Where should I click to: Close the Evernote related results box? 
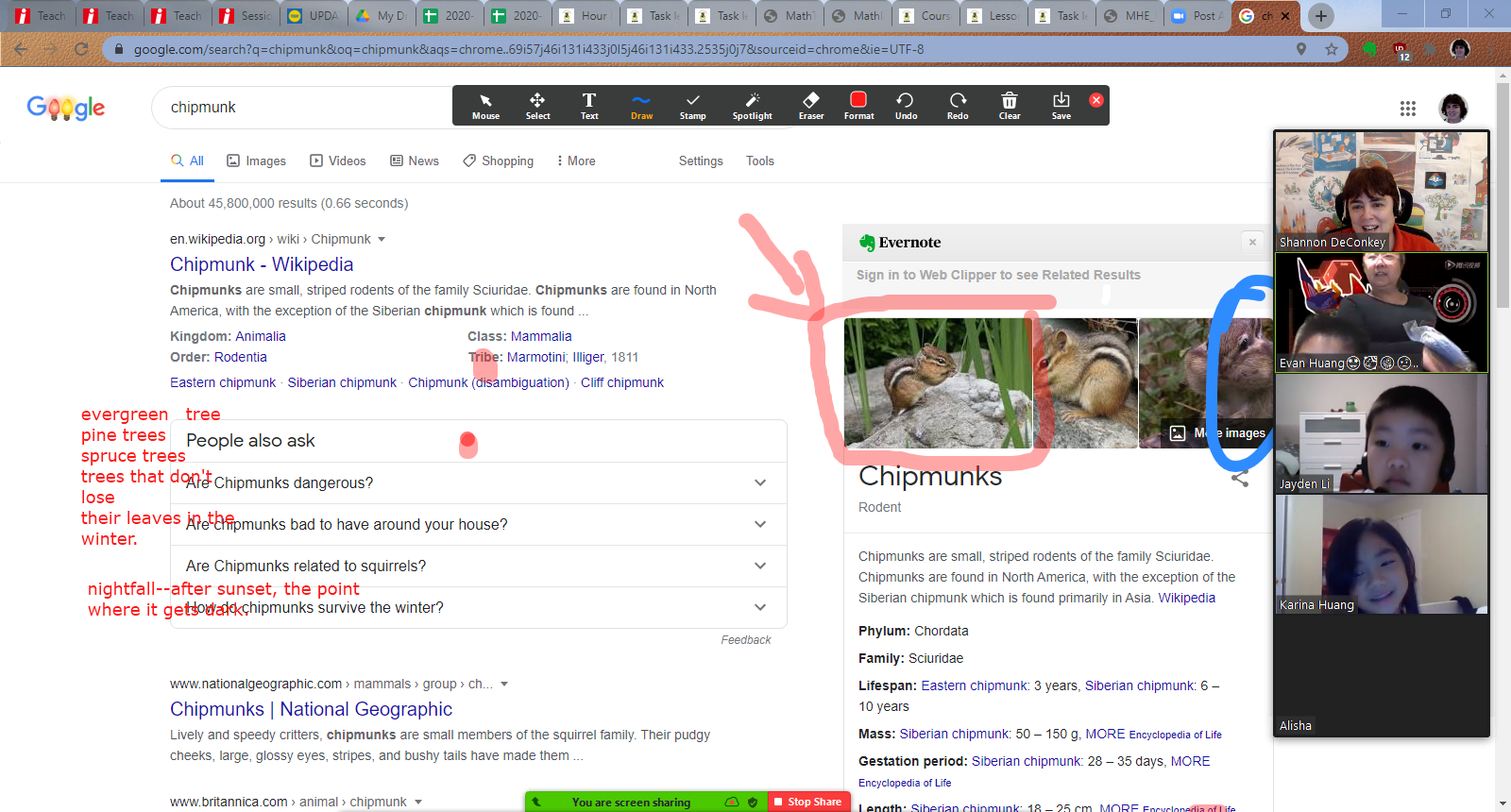(1252, 243)
